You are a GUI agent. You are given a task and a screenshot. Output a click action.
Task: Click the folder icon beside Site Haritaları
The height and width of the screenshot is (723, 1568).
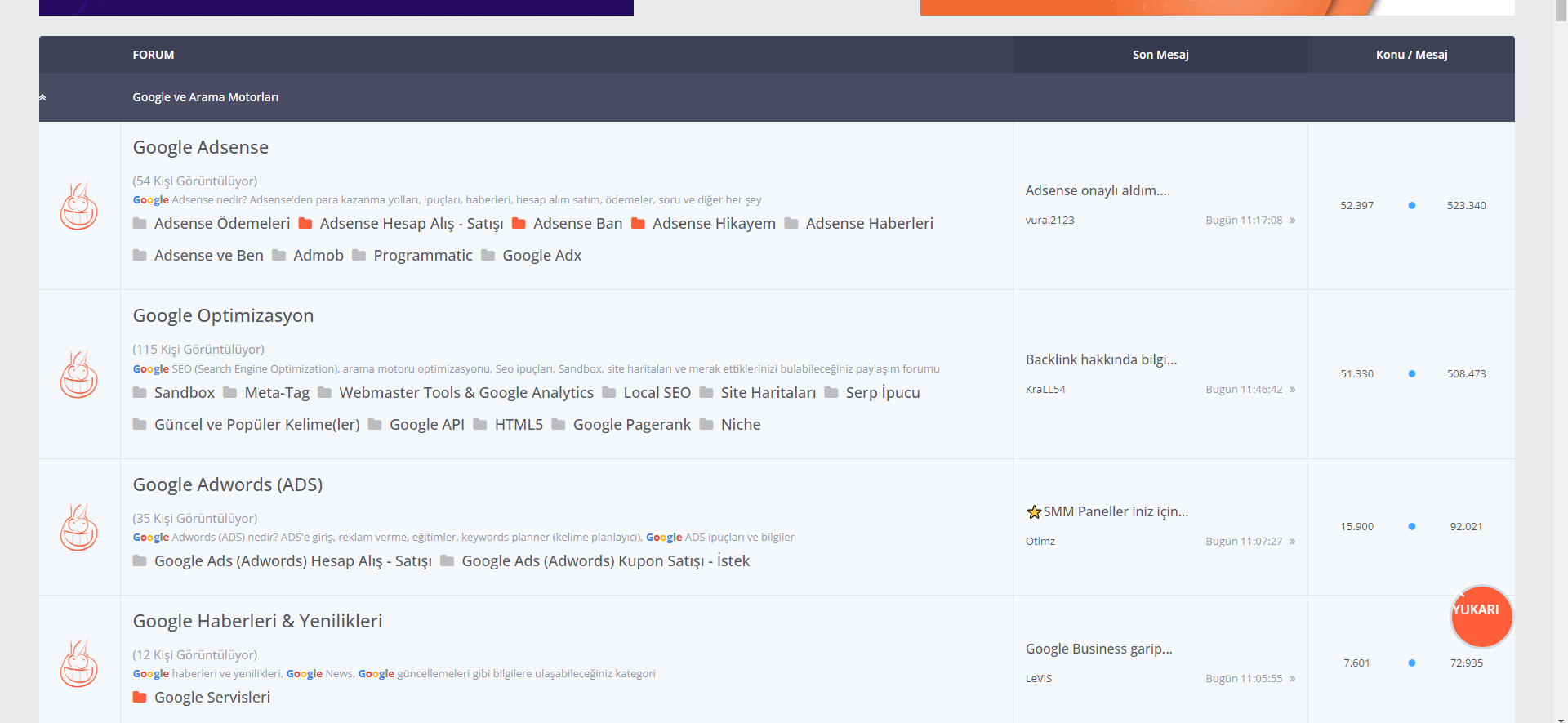coord(706,392)
